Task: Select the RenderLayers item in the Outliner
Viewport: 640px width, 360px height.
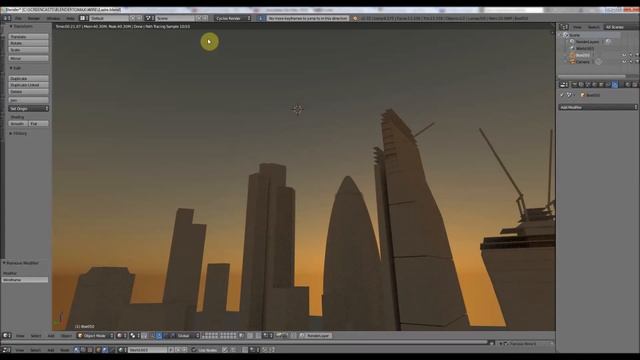Action: (587, 42)
